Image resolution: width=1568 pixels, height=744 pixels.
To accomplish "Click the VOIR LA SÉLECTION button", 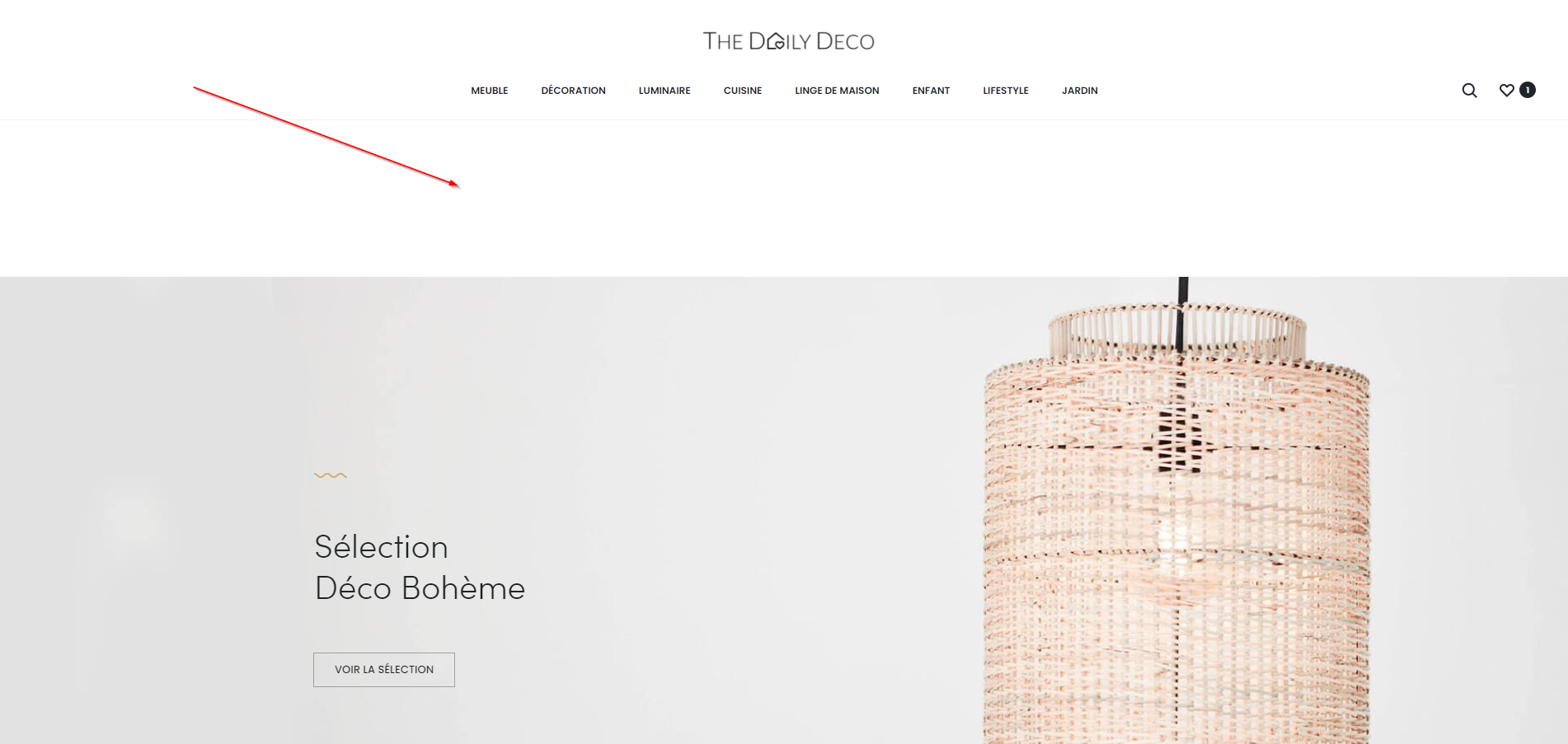I will pyautogui.click(x=384, y=670).
